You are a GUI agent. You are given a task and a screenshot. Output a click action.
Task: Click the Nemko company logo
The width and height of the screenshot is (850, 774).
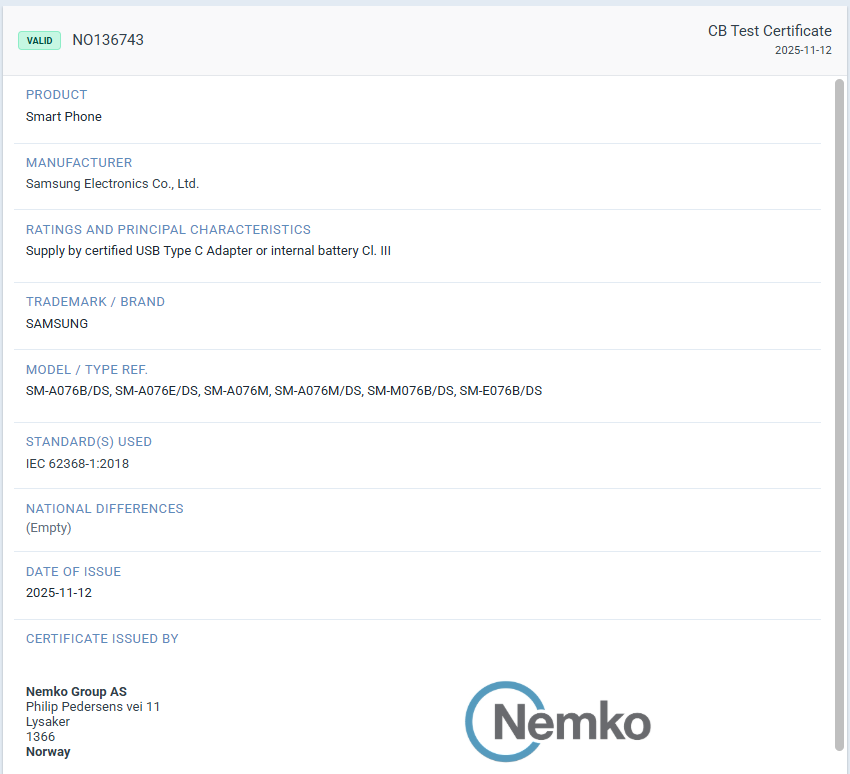[x=556, y=721]
